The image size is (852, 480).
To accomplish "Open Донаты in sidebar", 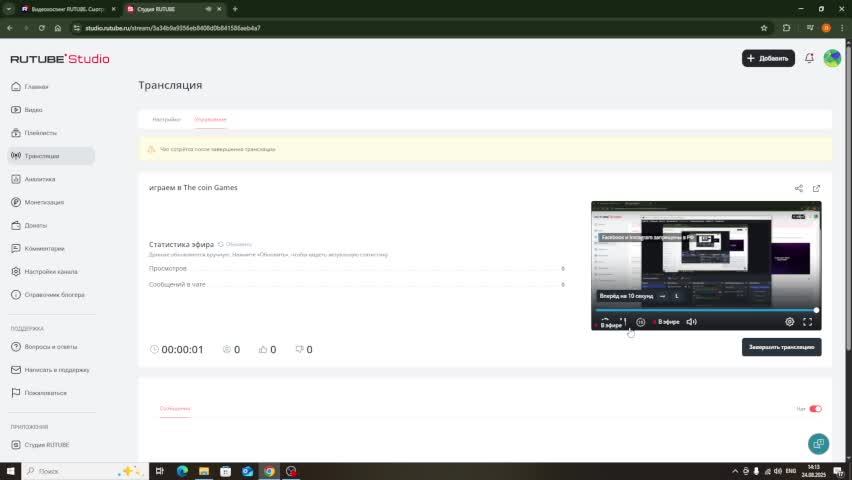I will click(29, 225).
